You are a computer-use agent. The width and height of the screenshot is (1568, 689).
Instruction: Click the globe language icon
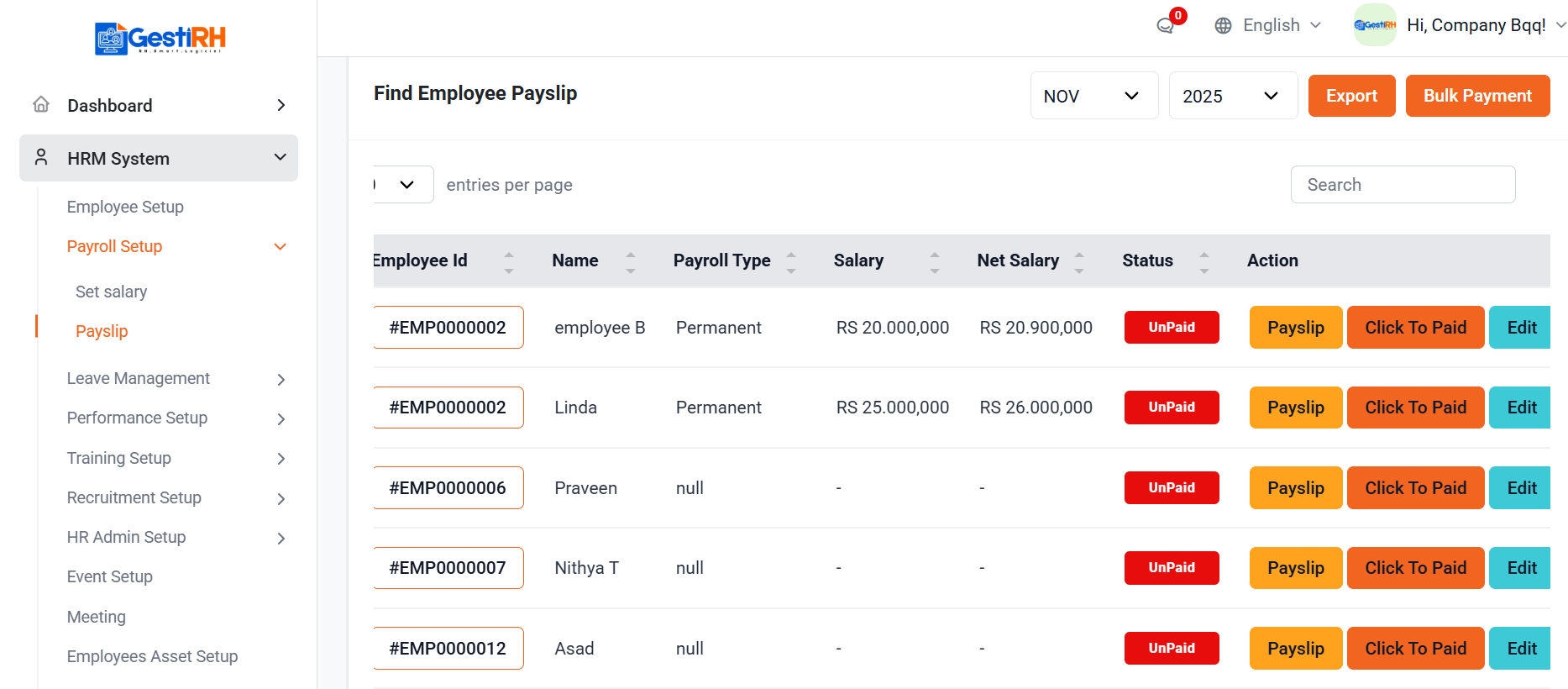1223,26
